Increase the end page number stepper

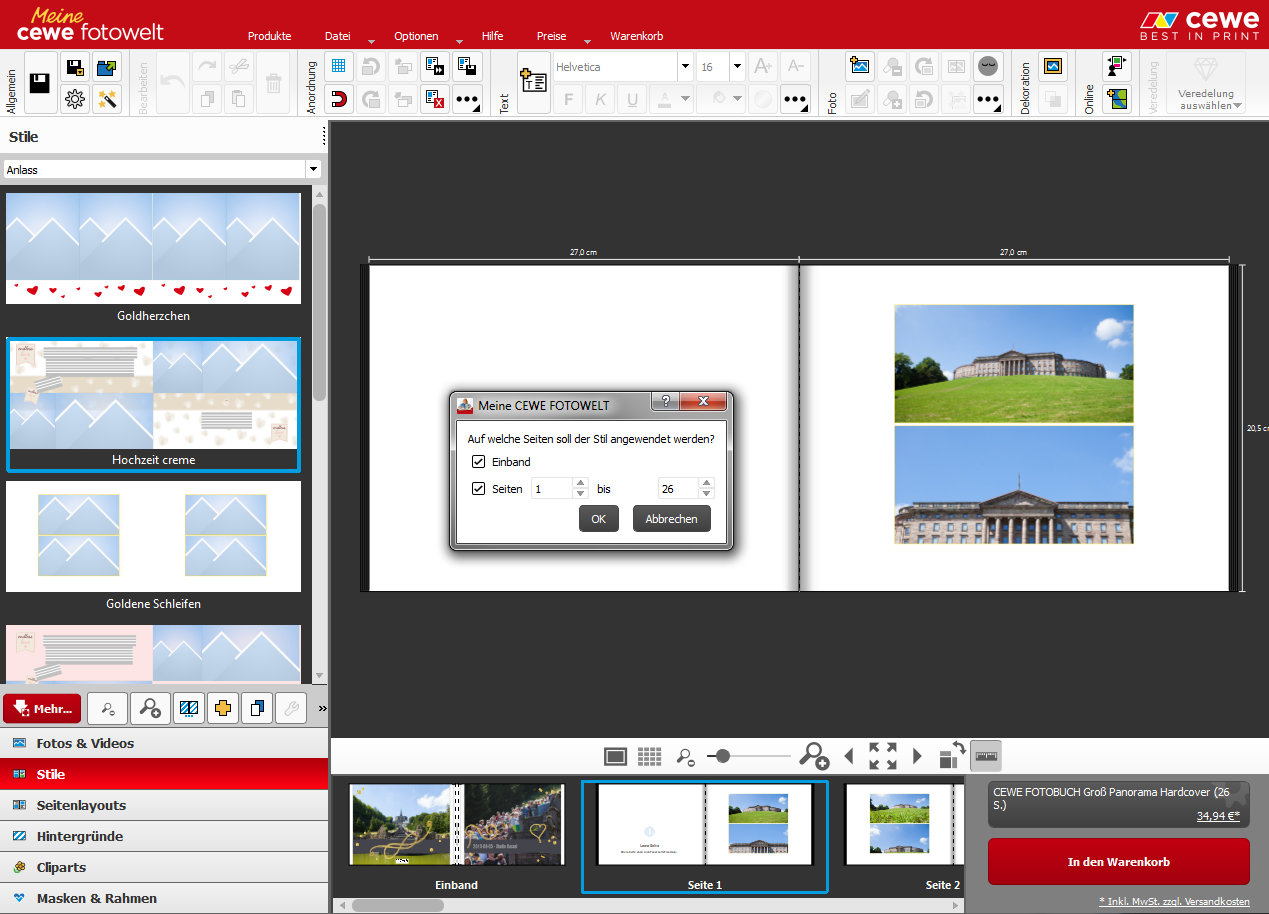(x=707, y=484)
